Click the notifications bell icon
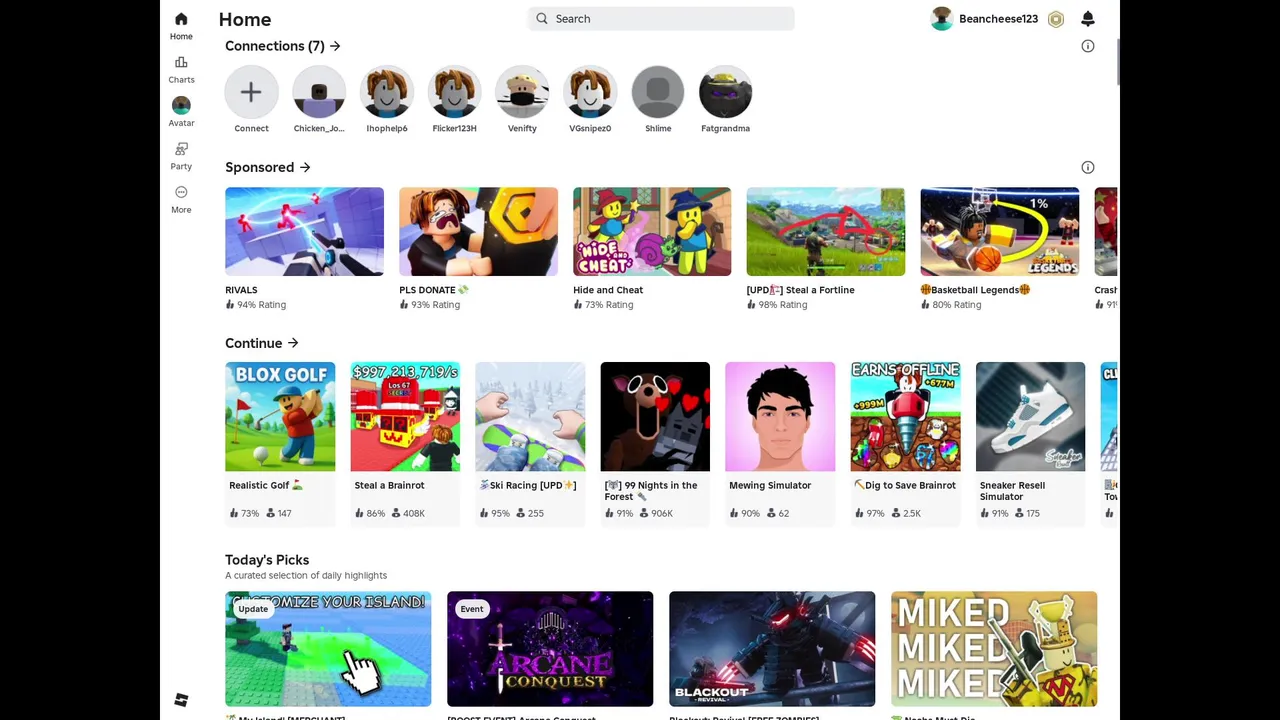Image resolution: width=1280 pixels, height=720 pixels. (1088, 19)
